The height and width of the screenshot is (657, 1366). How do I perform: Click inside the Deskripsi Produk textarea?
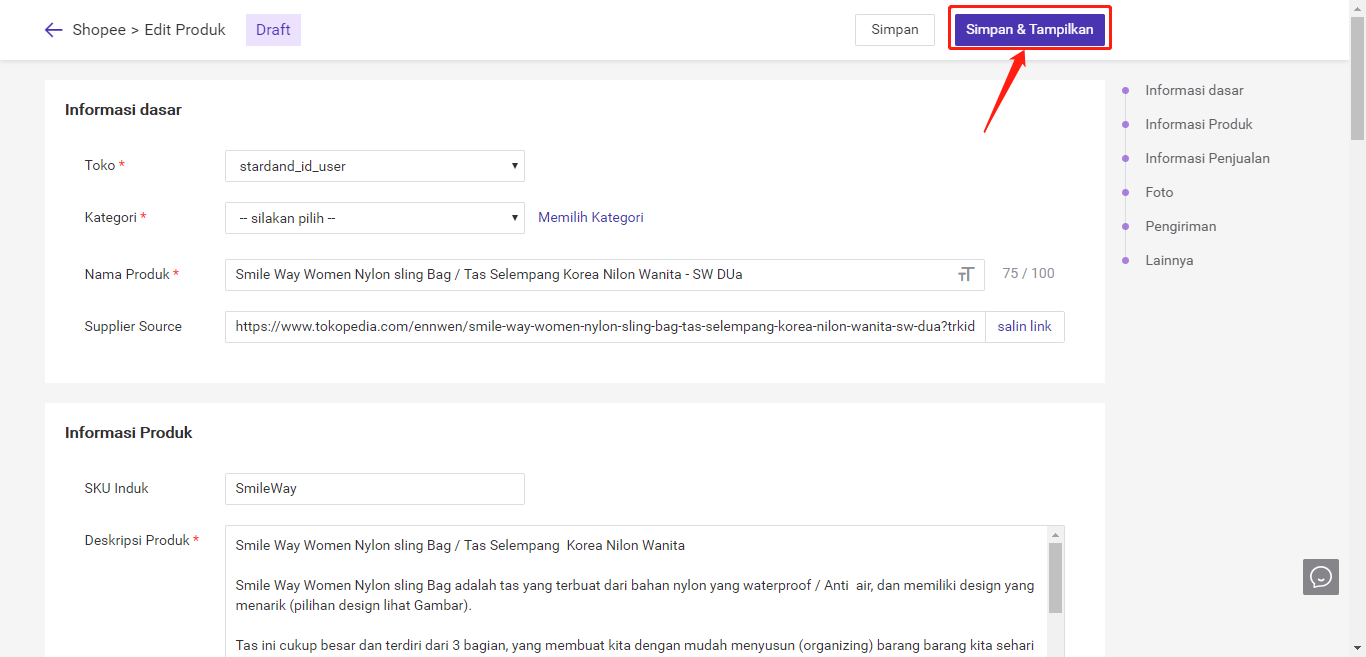coord(635,591)
